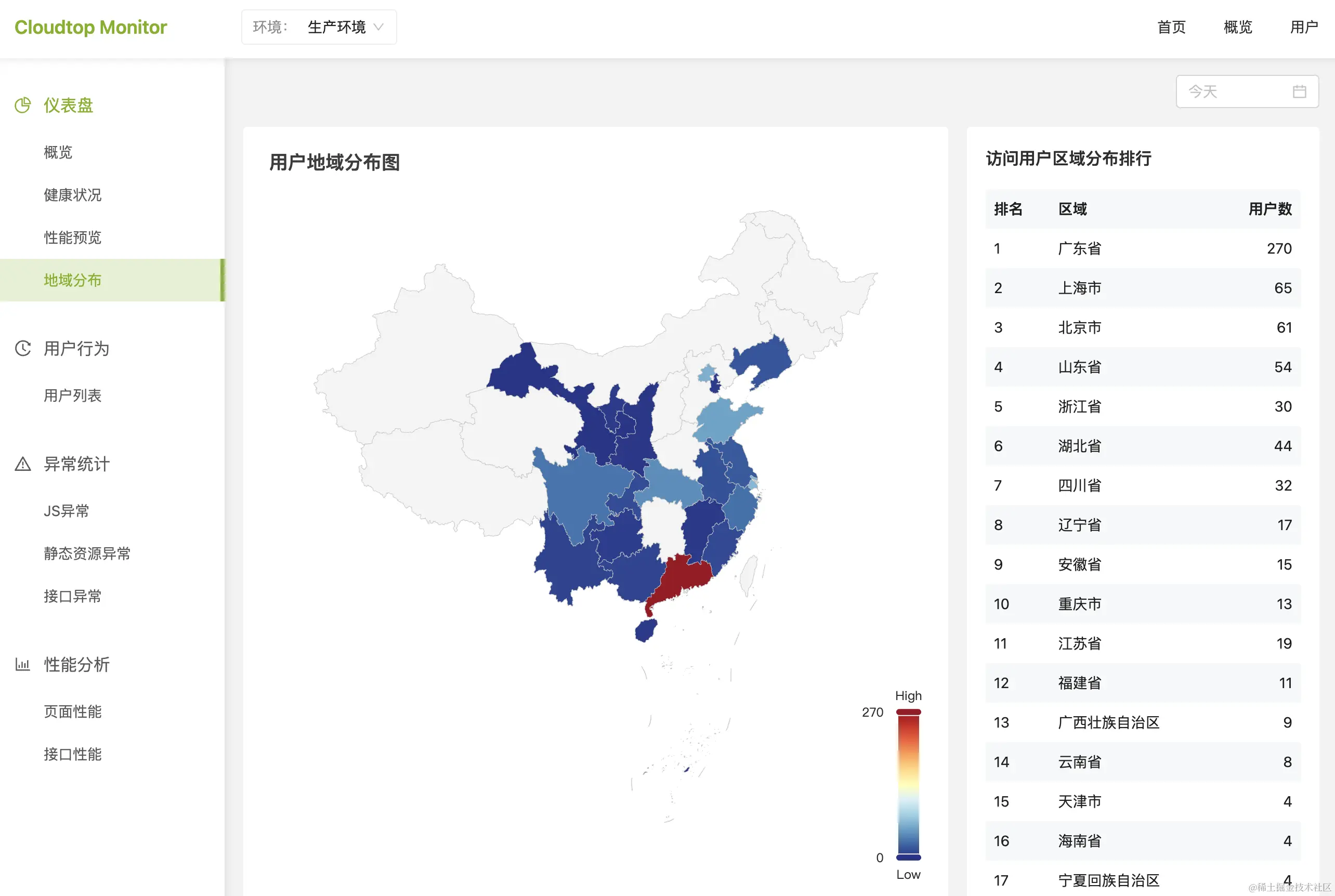The height and width of the screenshot is (896, 1335).
Task: Open the JS异常 sidebar link
Action: [67, 511]
